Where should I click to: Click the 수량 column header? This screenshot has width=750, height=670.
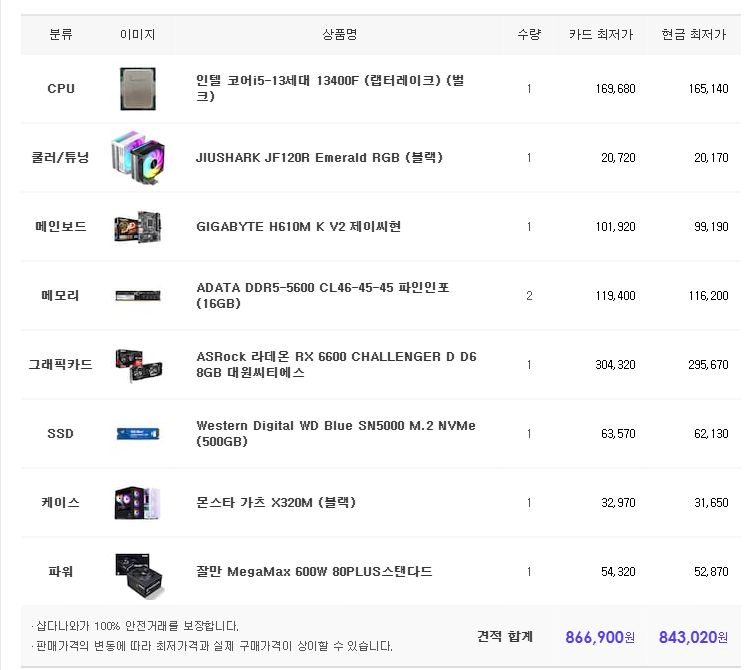point(529,34)
